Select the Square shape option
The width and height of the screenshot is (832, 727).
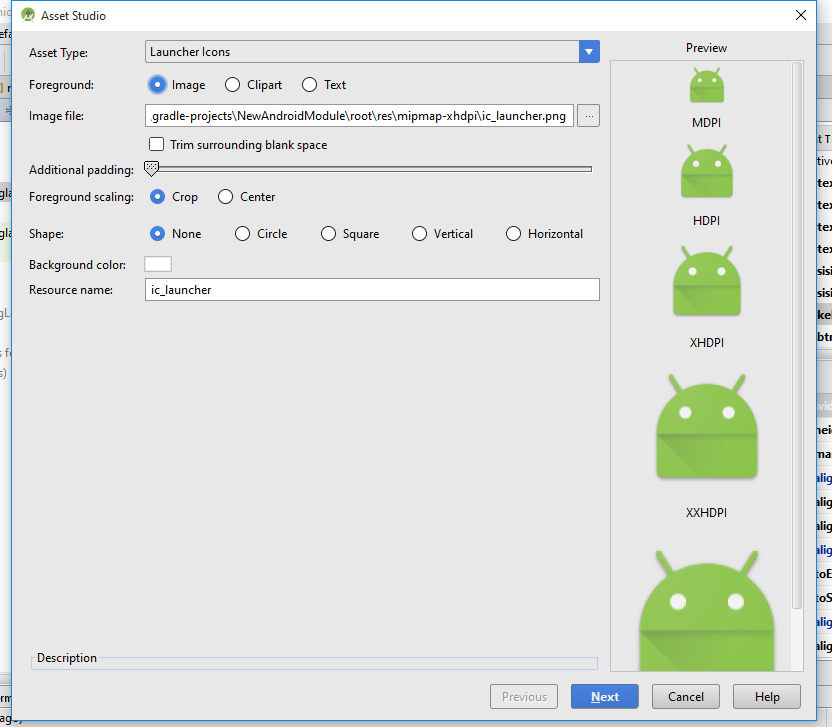coord(329,233)
